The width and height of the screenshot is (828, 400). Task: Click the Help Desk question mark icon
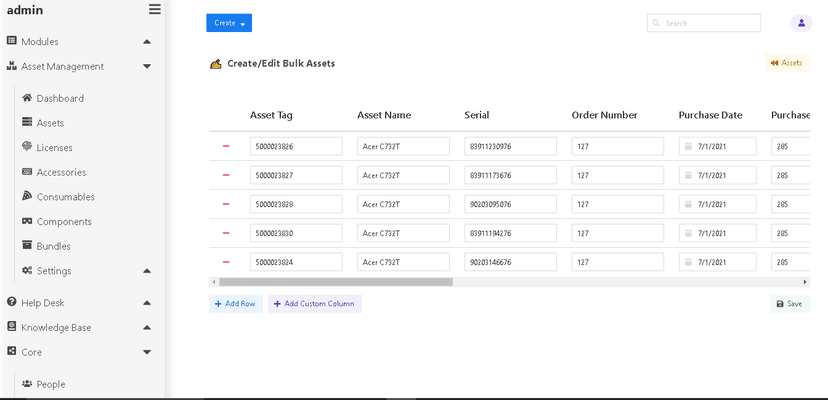click(11, 302)
